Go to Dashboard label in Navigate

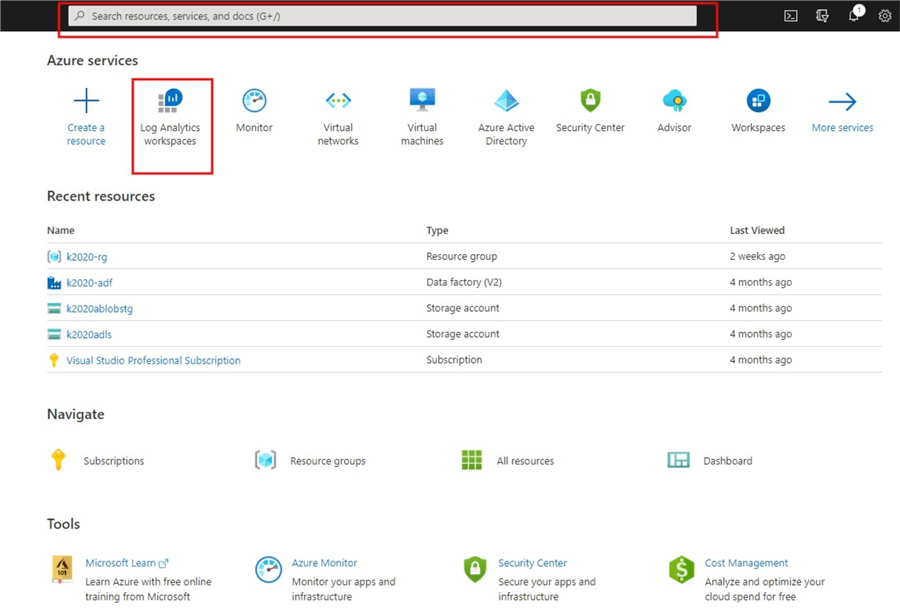(x=728, y=461)
